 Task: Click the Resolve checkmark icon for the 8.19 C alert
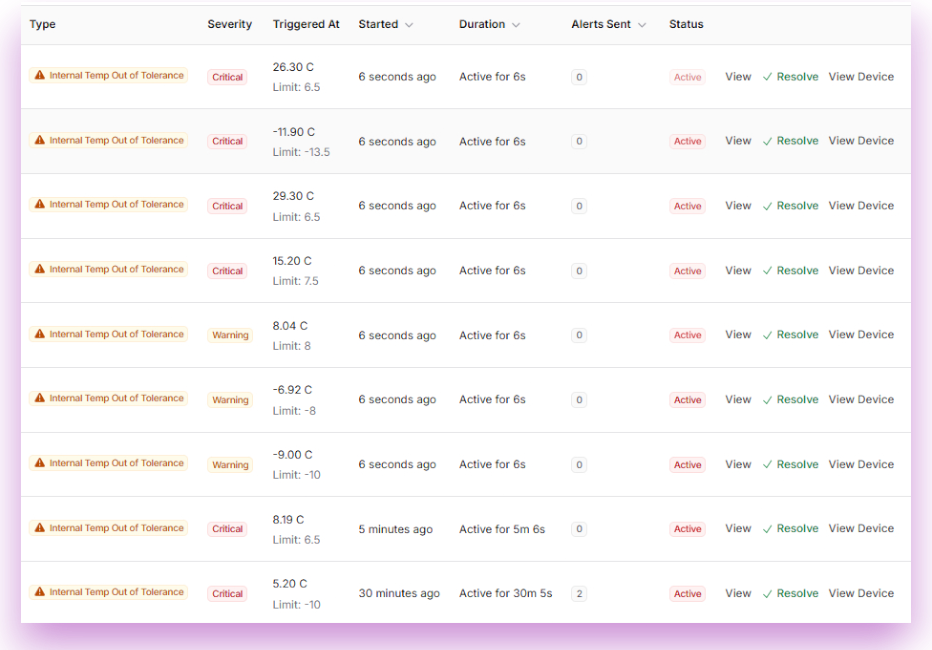point(768,529)
